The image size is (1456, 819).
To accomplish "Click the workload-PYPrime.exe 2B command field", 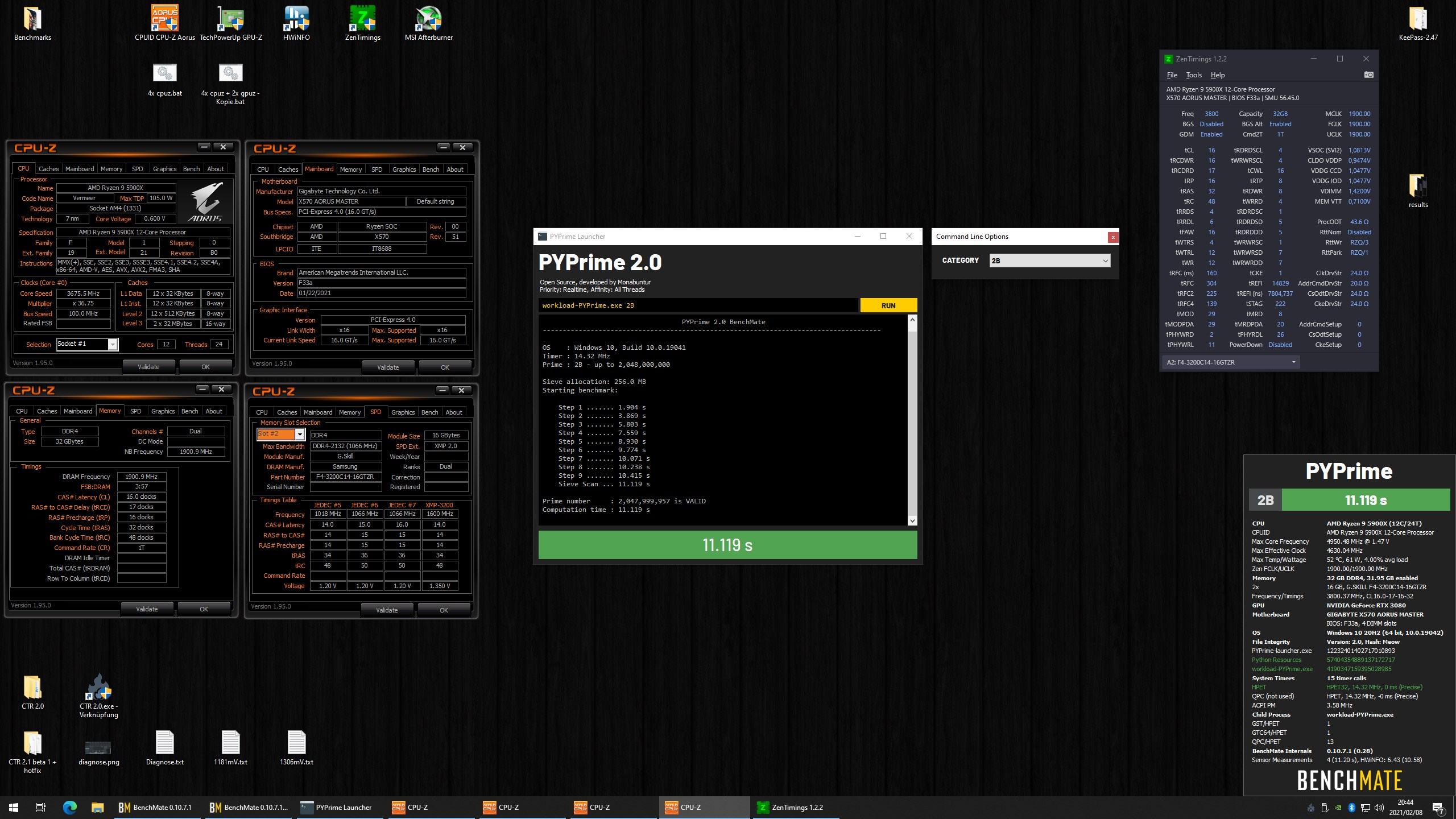I will click(x=698, y=305).
